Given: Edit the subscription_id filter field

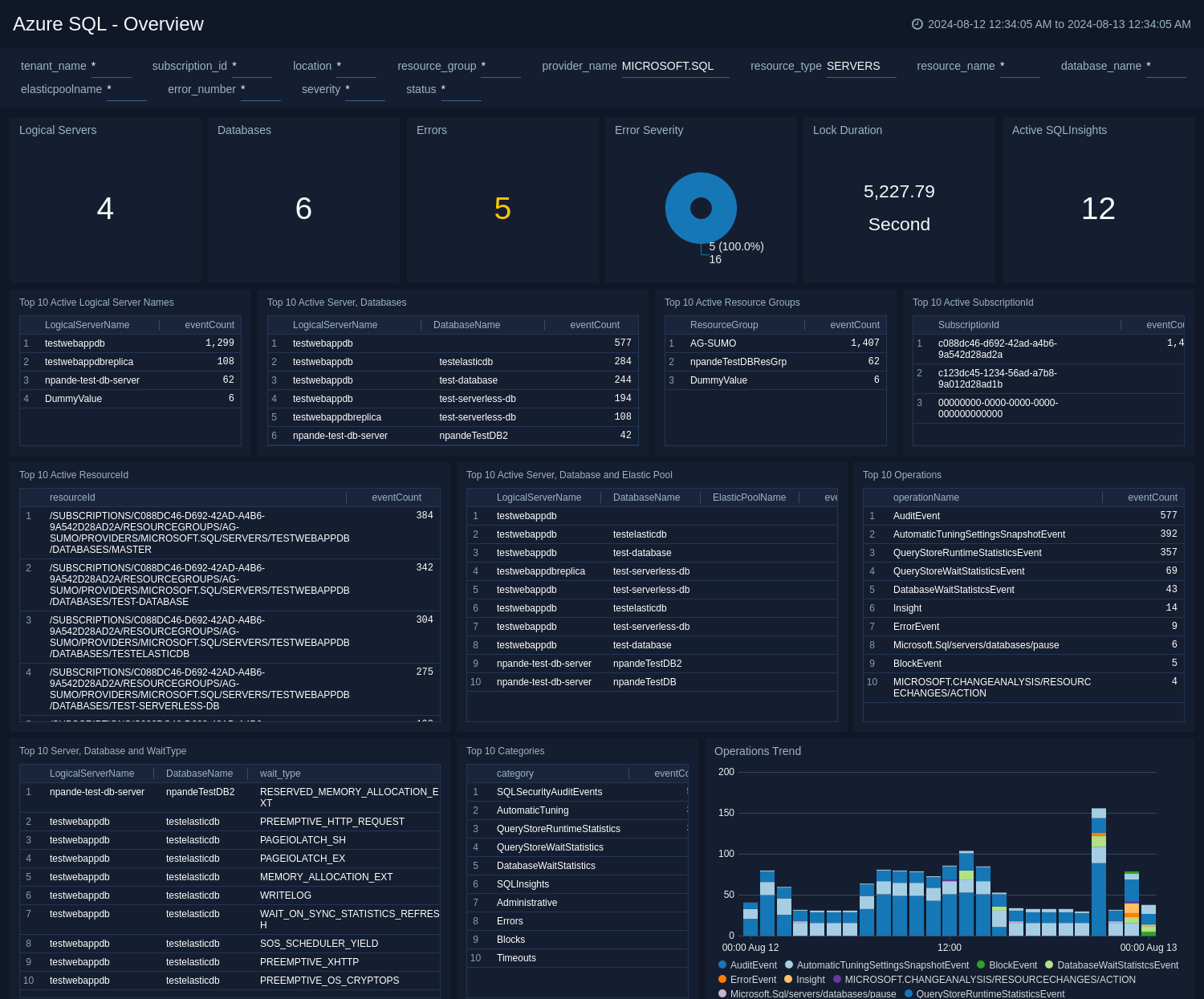Looking at the screenshot, I should [x=252, y=67].
